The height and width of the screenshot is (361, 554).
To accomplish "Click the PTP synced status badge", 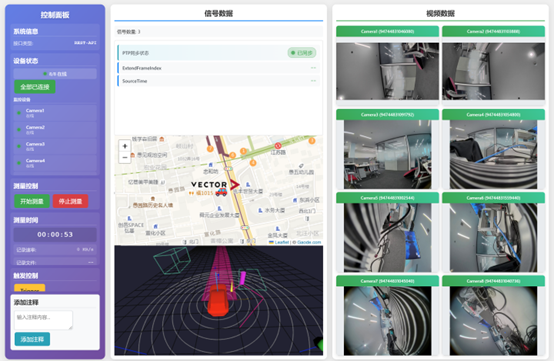I will pos(302,53).
